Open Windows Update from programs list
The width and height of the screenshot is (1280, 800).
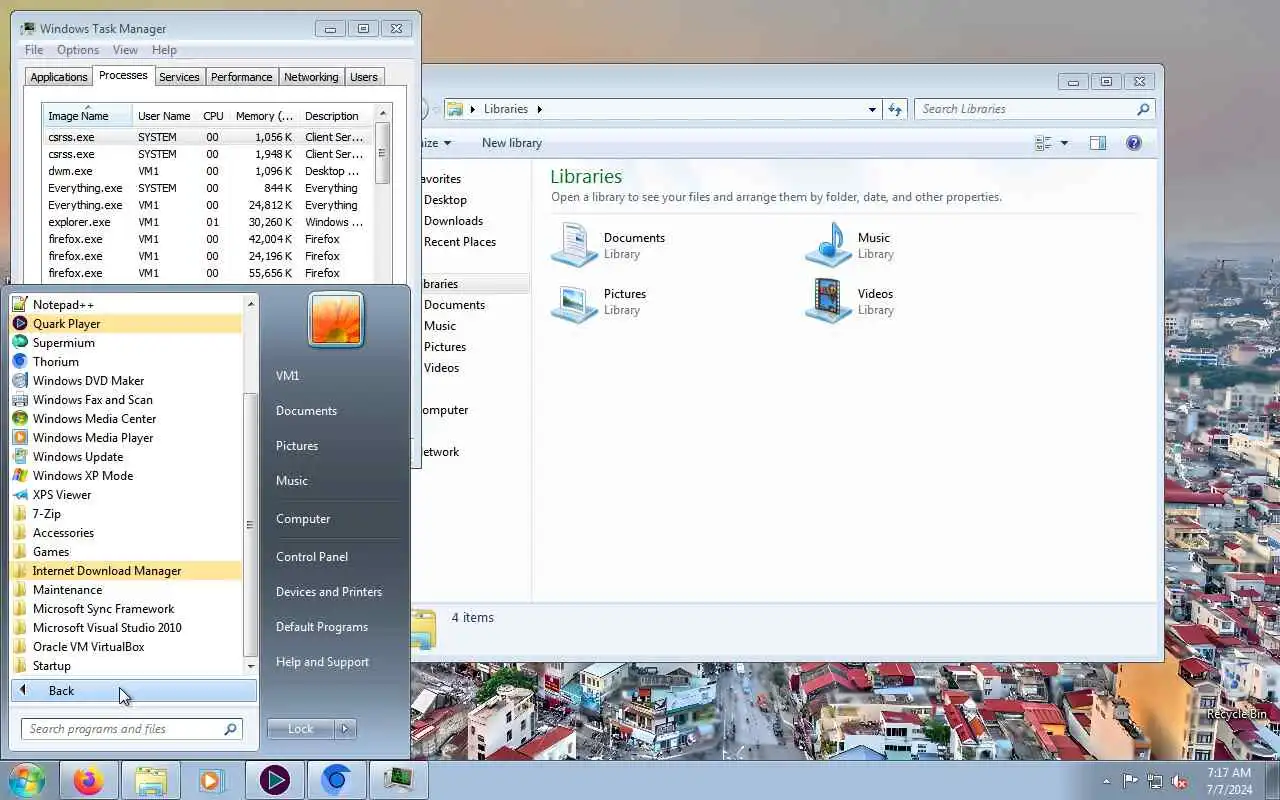[126, 457]
